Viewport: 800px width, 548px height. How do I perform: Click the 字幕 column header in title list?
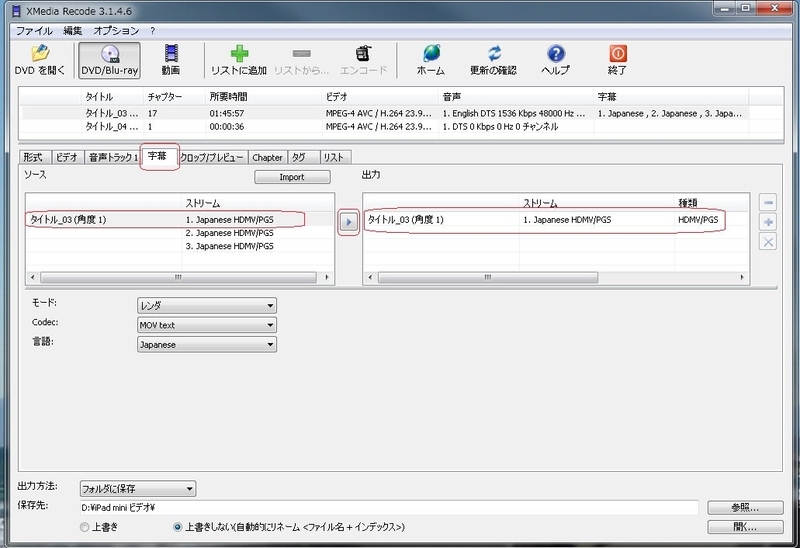pyautogui.click(x=671, y=96)
